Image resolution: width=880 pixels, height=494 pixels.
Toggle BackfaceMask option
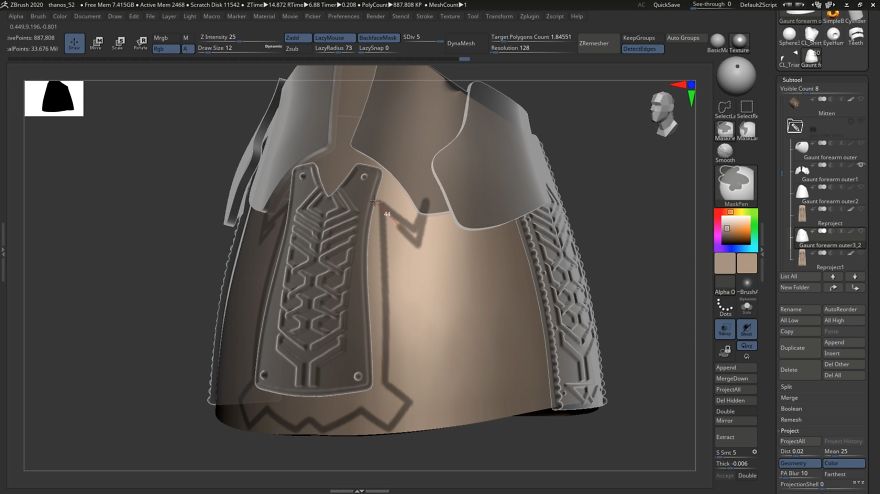[378, 38]
